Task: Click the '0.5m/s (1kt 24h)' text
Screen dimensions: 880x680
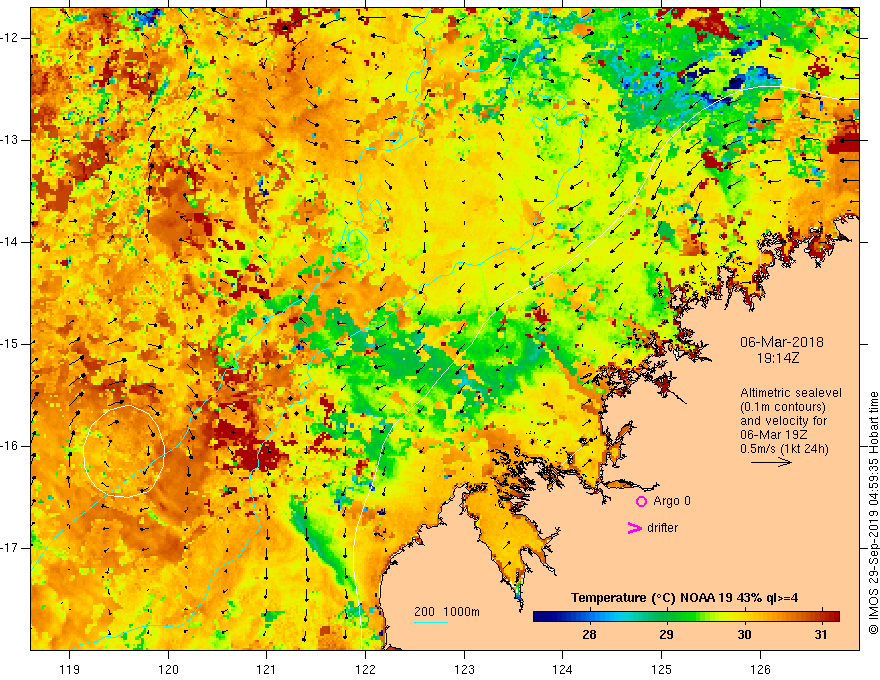Action: point(784,449)
